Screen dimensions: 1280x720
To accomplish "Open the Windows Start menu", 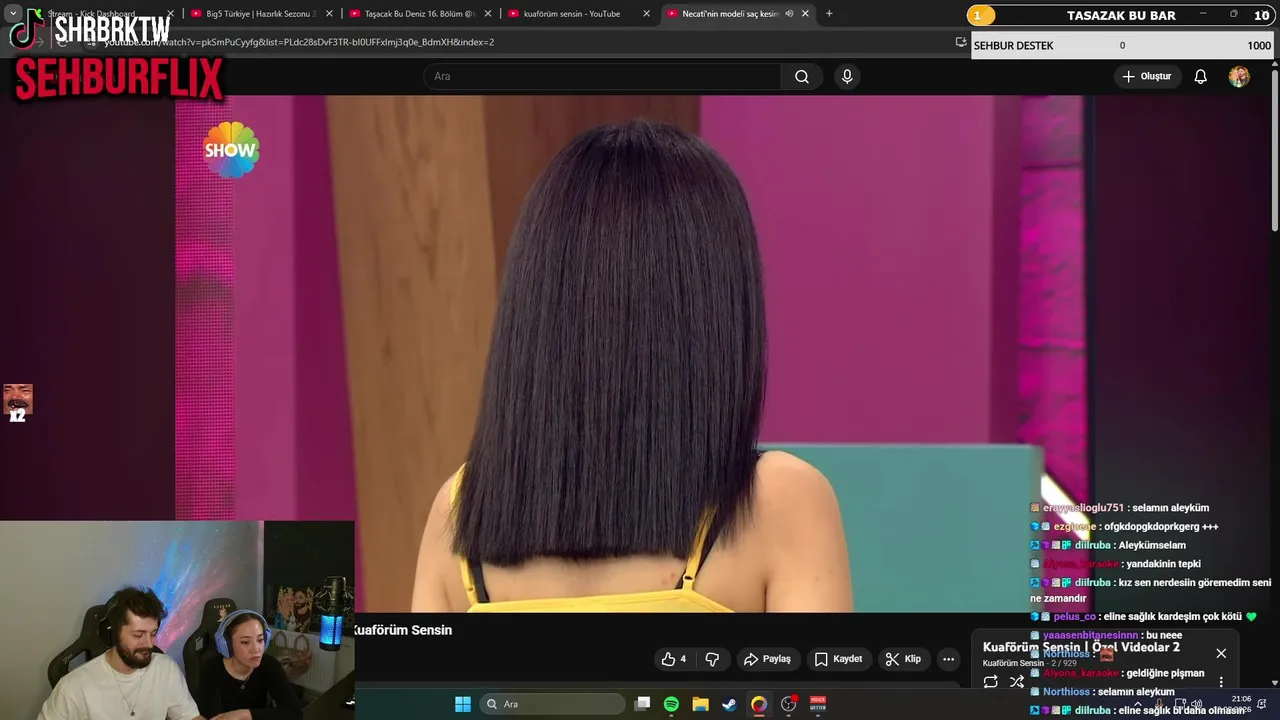I will coord(463,704).
